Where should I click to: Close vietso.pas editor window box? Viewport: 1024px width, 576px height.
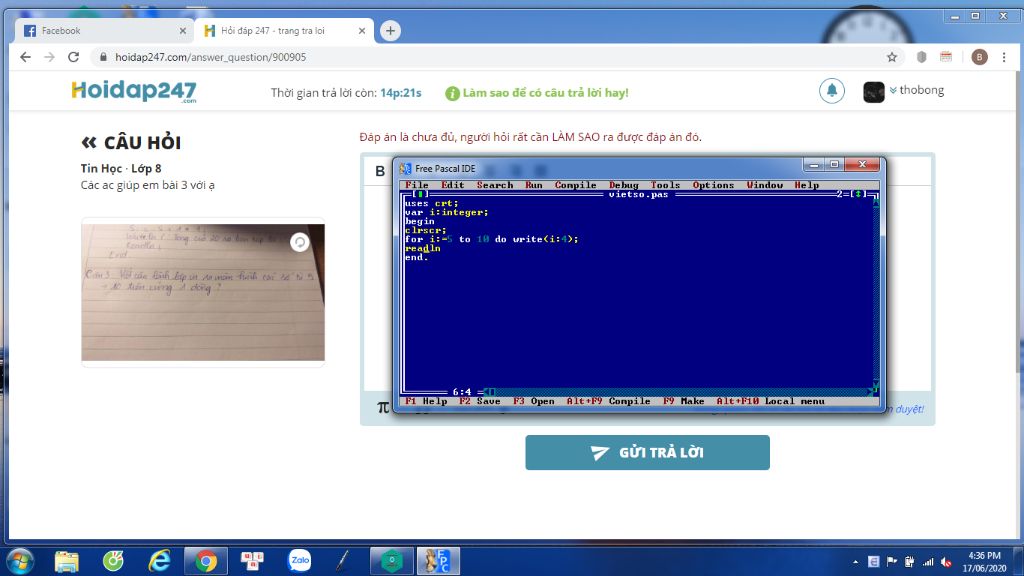click(420, 194)
